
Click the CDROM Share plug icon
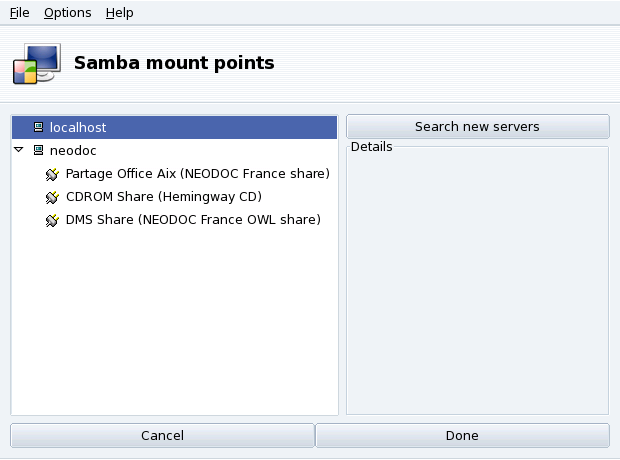click(53, 197)
